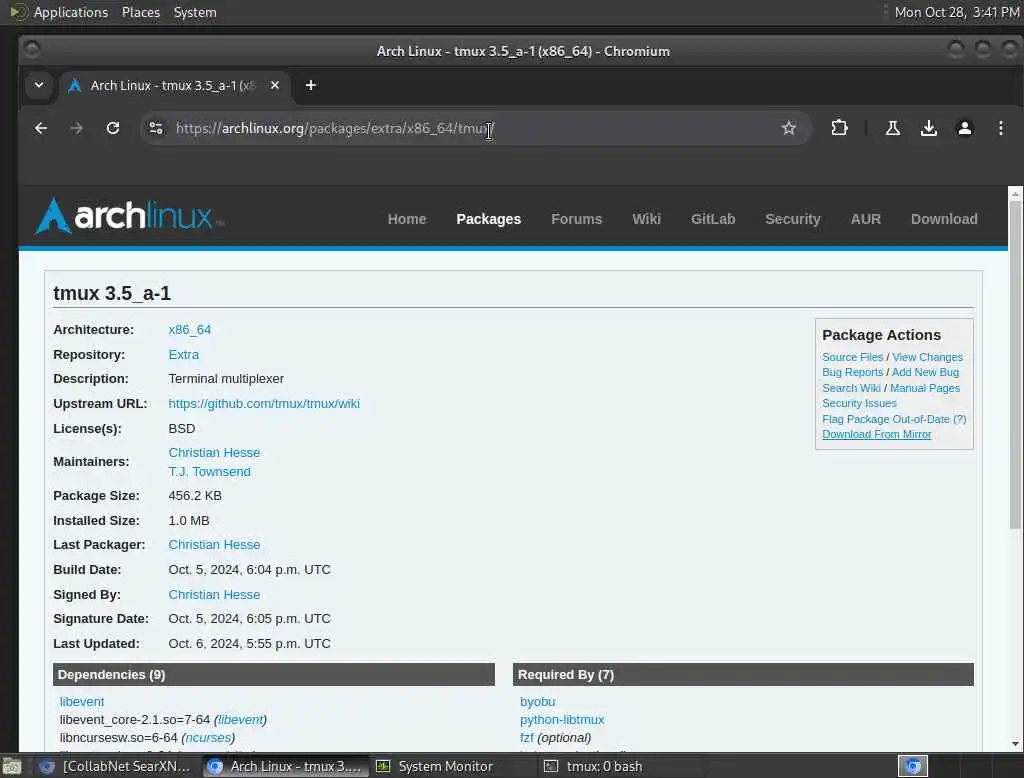Click Download From Mirror link

pos(876,434)
